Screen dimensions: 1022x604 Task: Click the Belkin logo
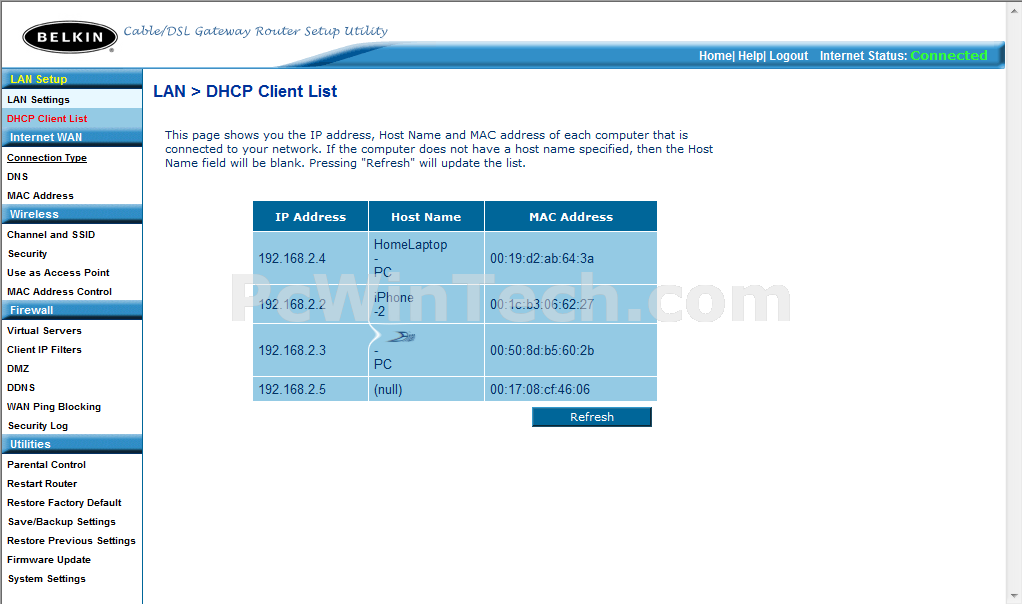pyautogui.click(x=70, y=36)
